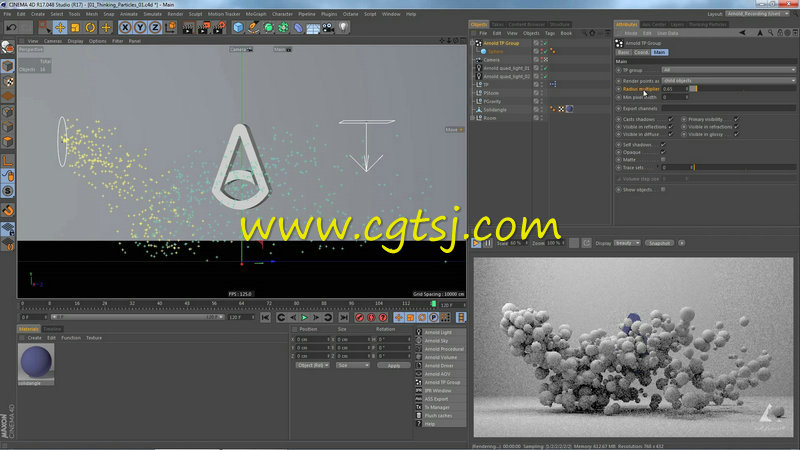800x450 pixels.
Task: Start IPR render play button
Action: click(x=476, y=243)
